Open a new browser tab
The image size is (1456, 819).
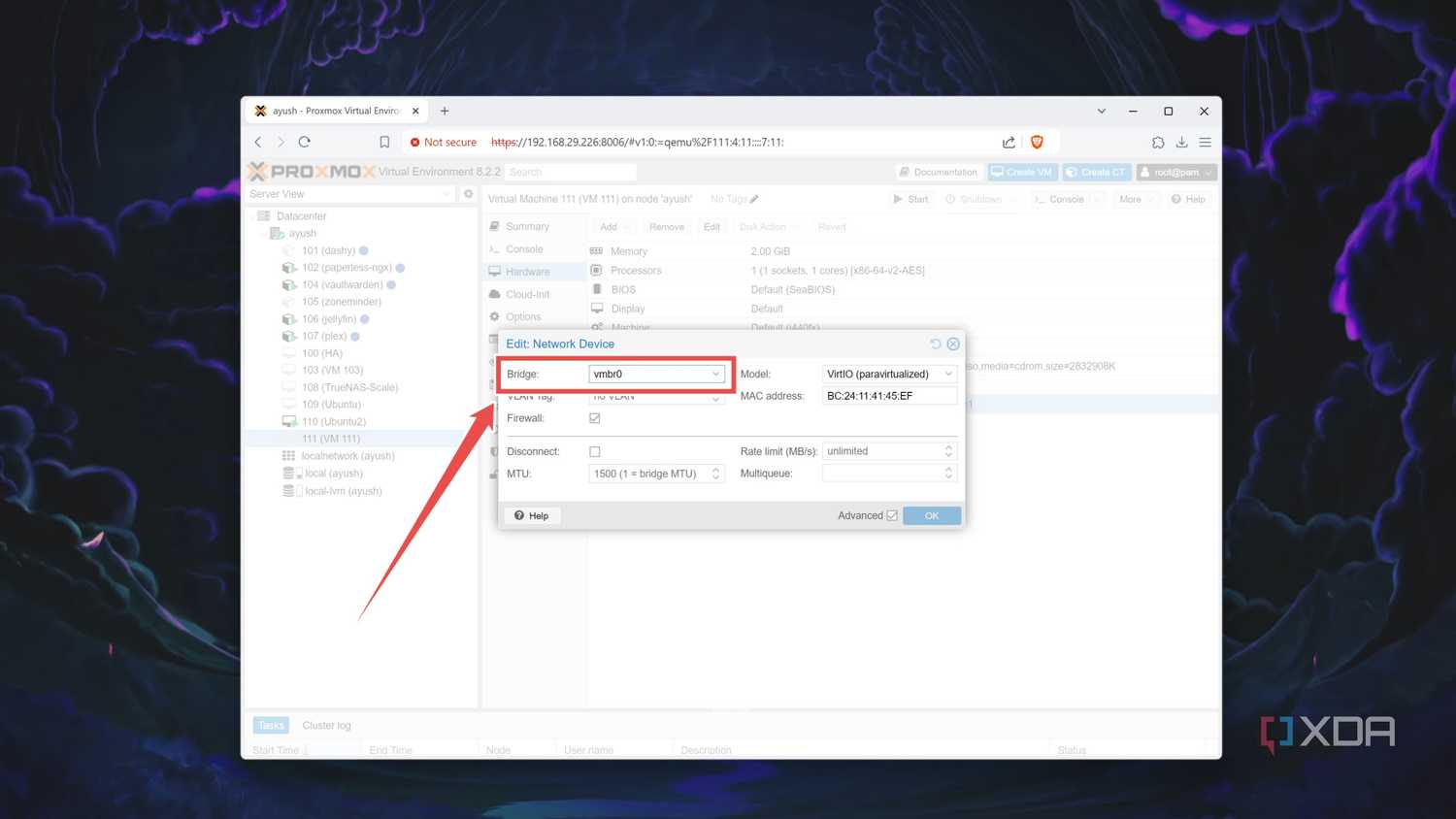click(x=445, y=111)
